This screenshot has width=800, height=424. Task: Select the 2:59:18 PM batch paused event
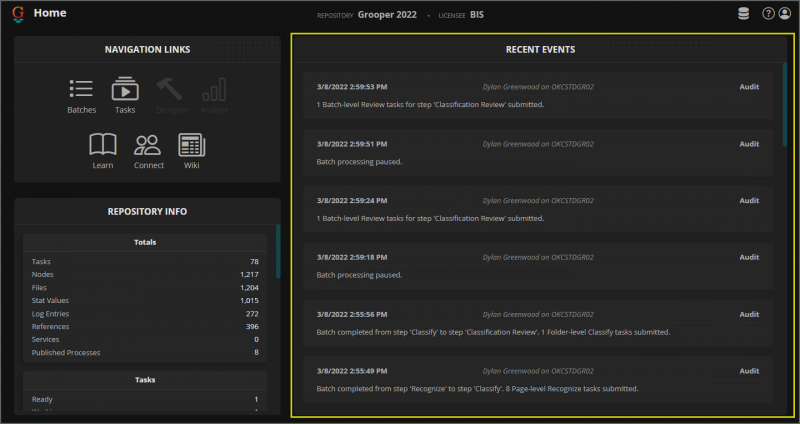(x=538, y=266)
